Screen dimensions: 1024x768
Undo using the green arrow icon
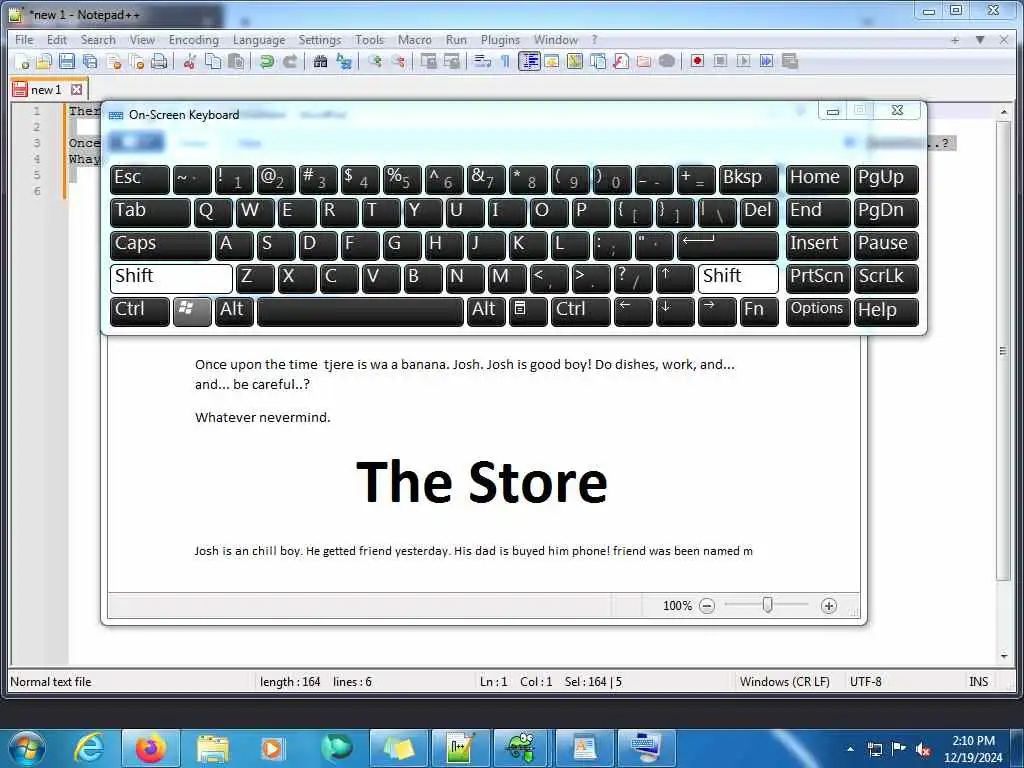pyautogui.click(x=266, y=62)
